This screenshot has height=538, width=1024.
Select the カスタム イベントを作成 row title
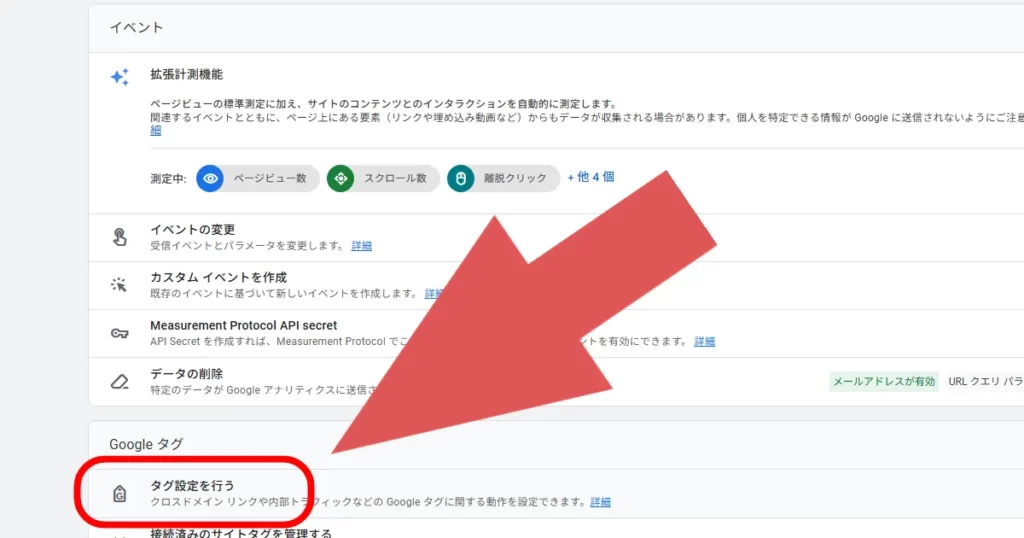click(218, 276)
